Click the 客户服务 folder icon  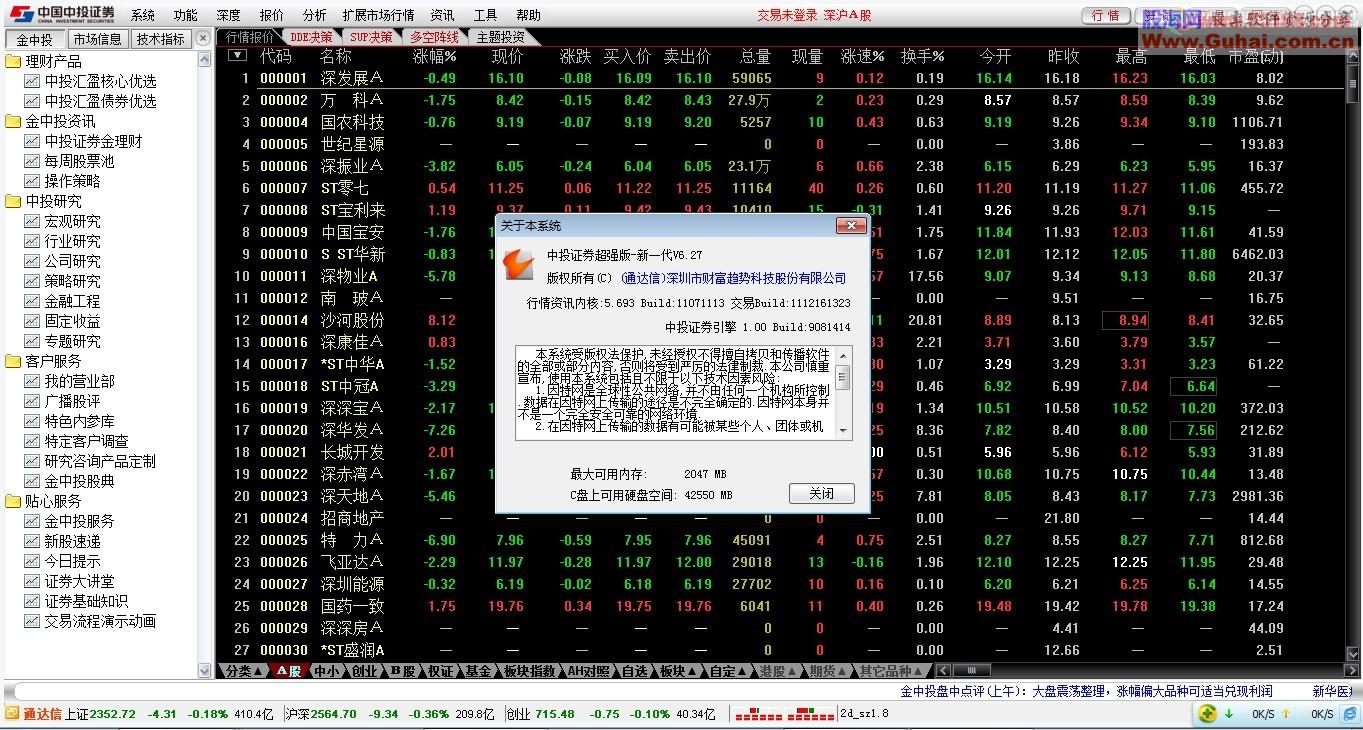13,362
